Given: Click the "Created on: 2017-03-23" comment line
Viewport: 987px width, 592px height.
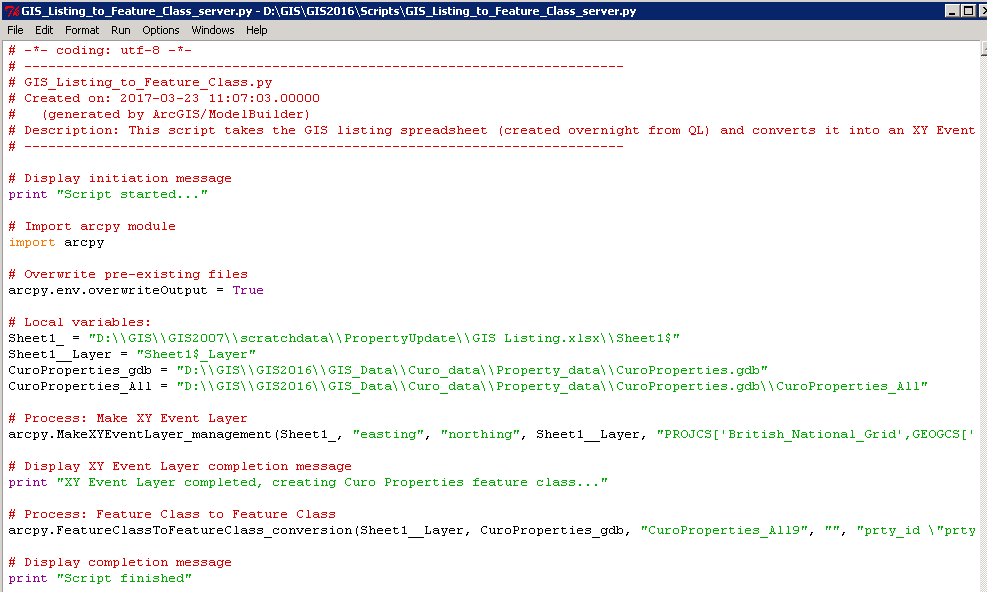Looking at the screenshot, I should click(x=164, y=98).
